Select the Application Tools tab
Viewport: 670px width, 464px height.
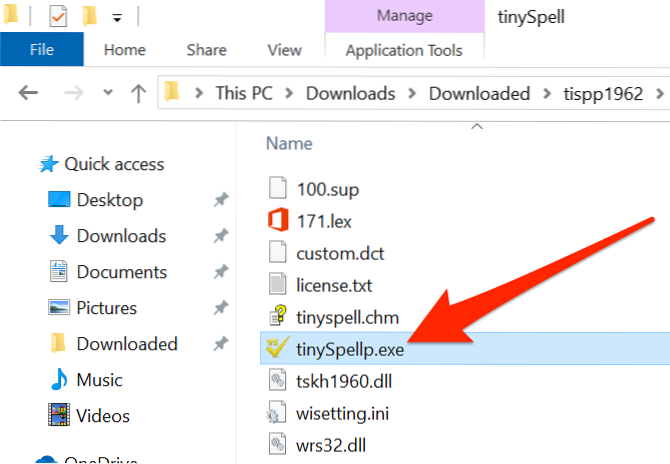click(x=403, y=49)
